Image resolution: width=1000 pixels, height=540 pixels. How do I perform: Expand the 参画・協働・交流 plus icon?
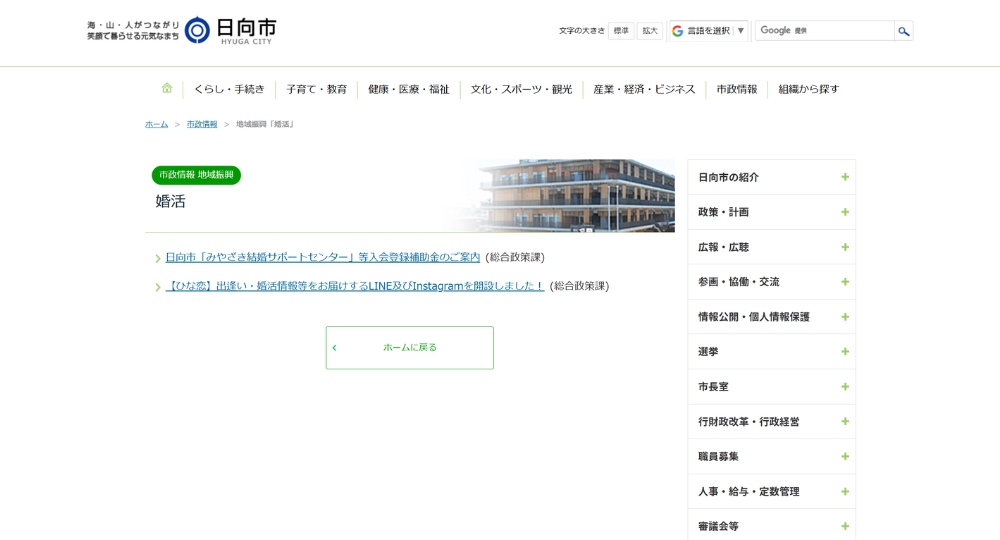coord(844,281)
